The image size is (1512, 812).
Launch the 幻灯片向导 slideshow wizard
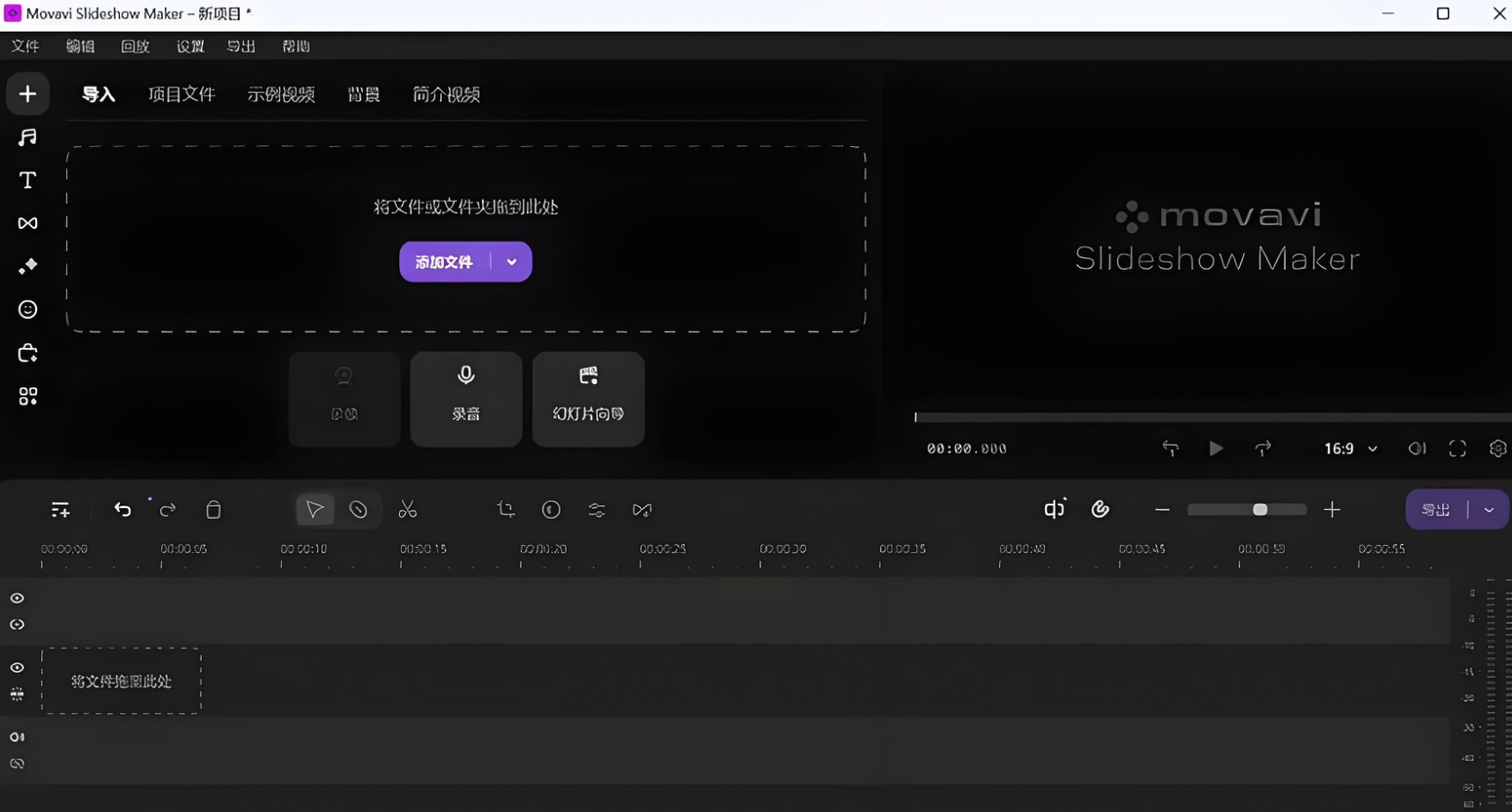tap(588, 399)
